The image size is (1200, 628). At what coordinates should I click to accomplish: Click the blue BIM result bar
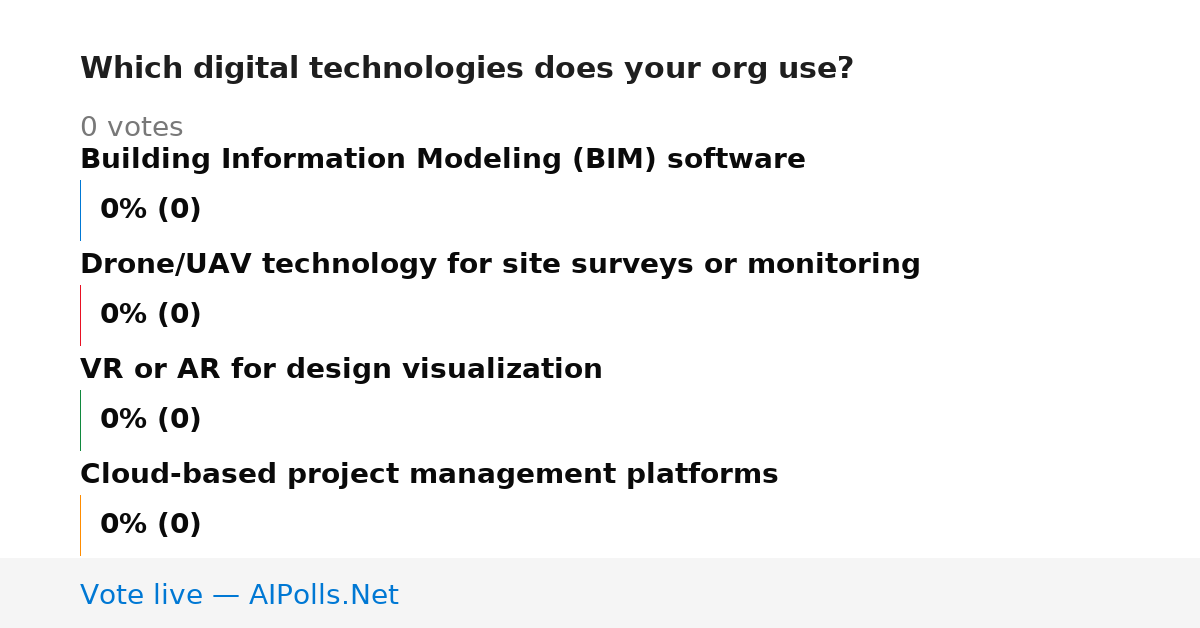coord(80,210)
